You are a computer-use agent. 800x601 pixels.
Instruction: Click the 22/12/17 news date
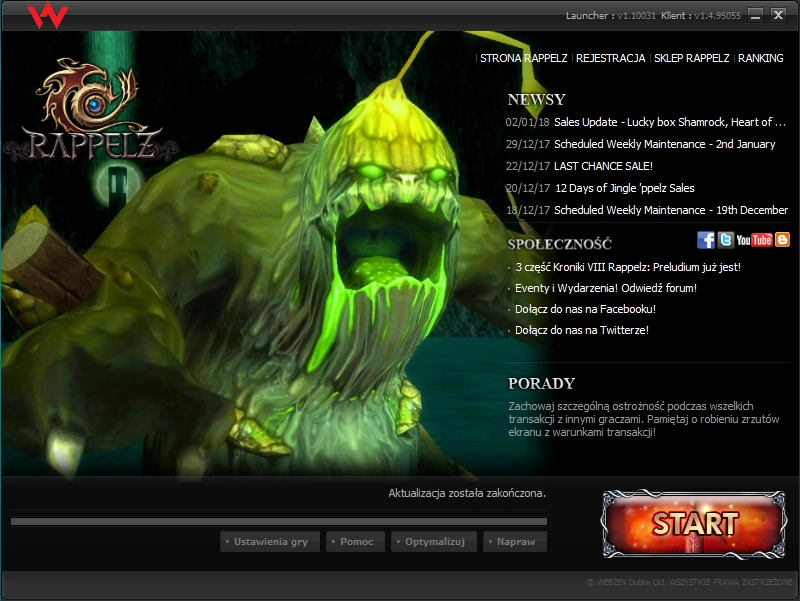click(528, 166)
